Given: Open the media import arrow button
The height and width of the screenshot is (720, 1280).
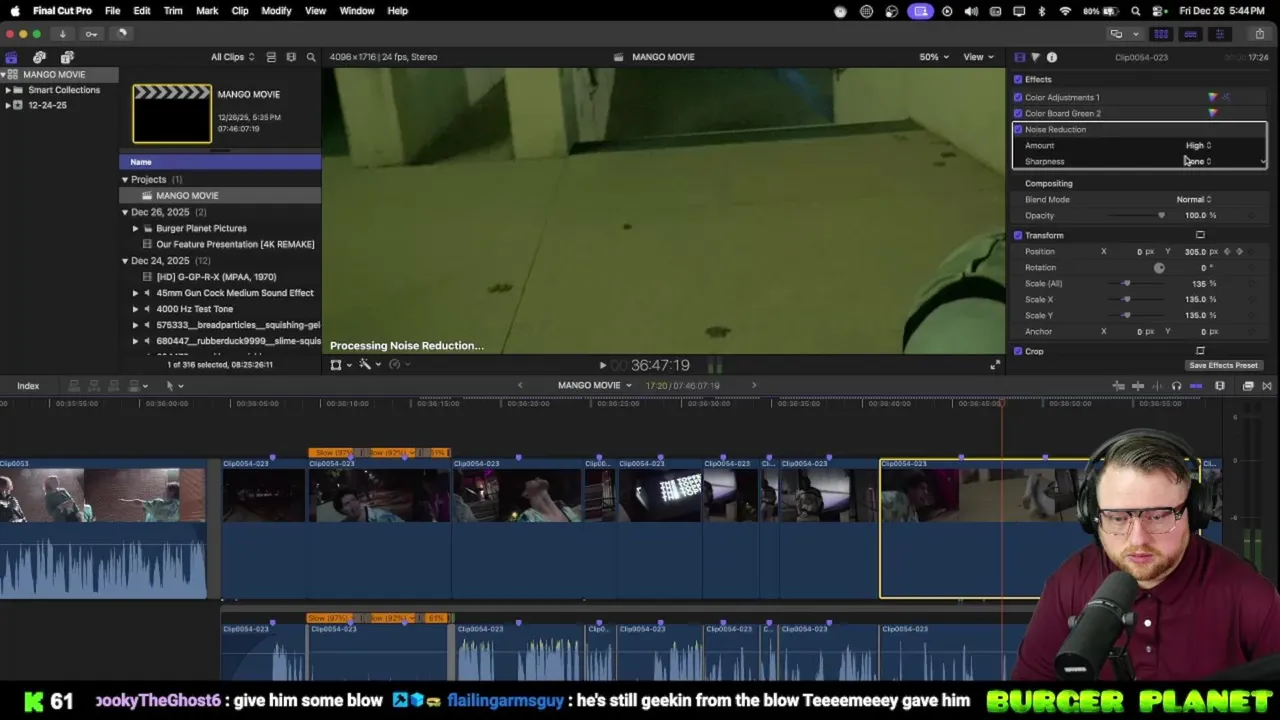Looking at the screenshot, I should [62, 33].
